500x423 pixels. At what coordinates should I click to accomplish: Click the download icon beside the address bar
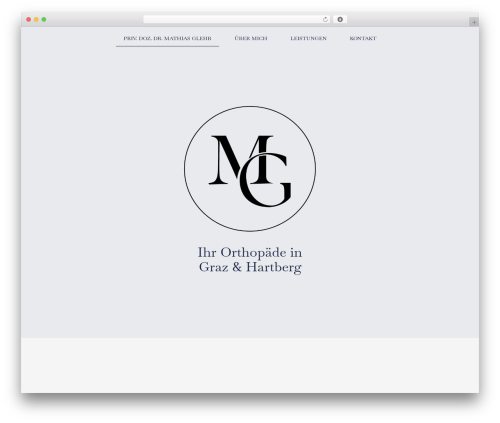(x=340, y=20)
